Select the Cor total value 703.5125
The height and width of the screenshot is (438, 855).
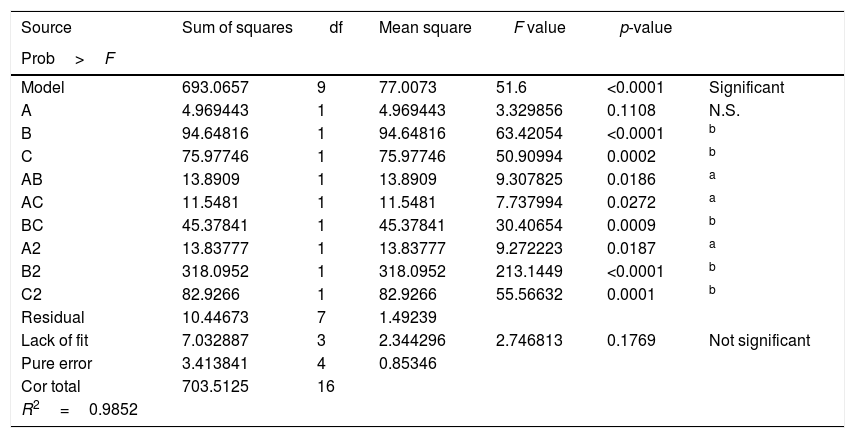click(x=214, y=386)
